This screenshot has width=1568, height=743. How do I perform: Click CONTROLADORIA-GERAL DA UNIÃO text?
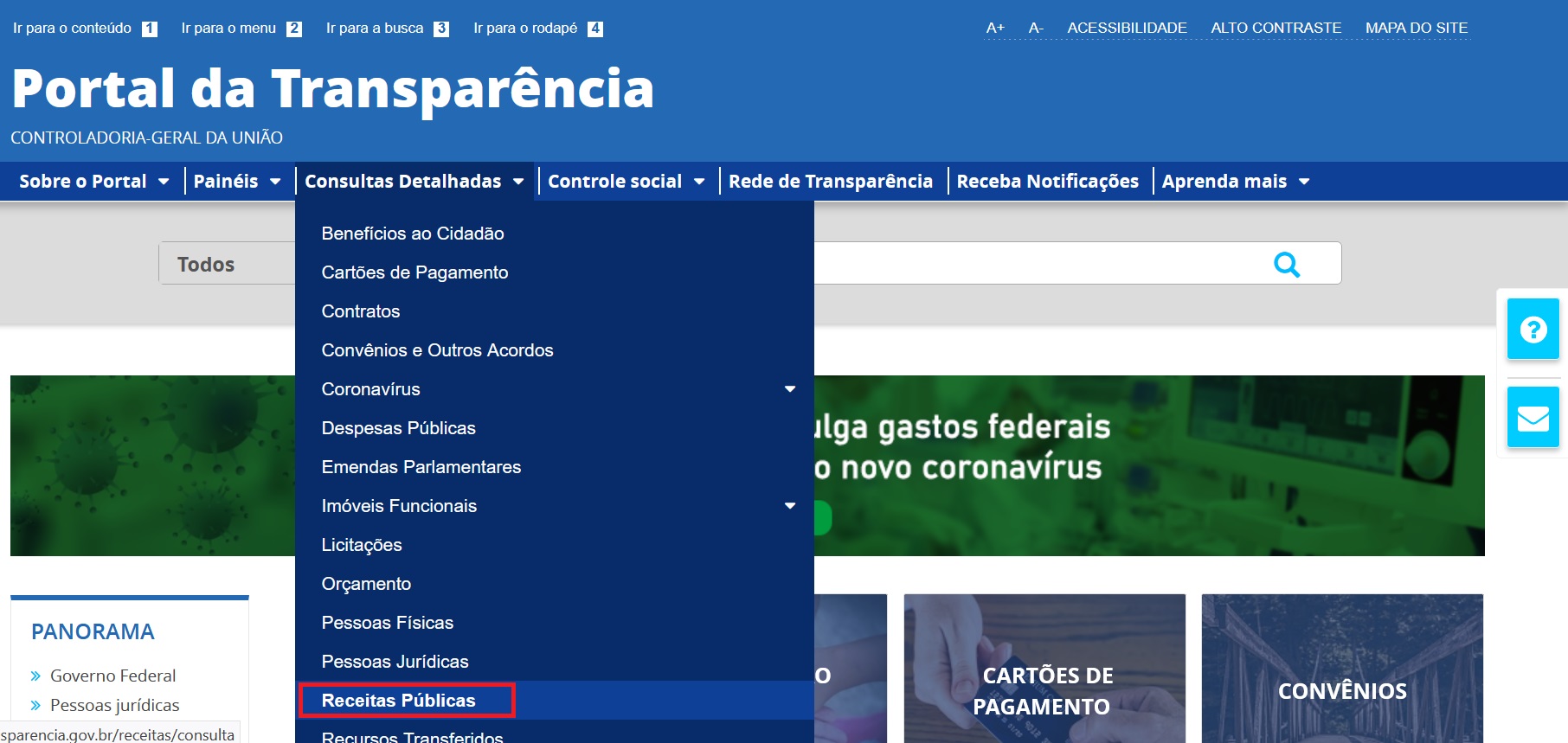pos(146,138)
